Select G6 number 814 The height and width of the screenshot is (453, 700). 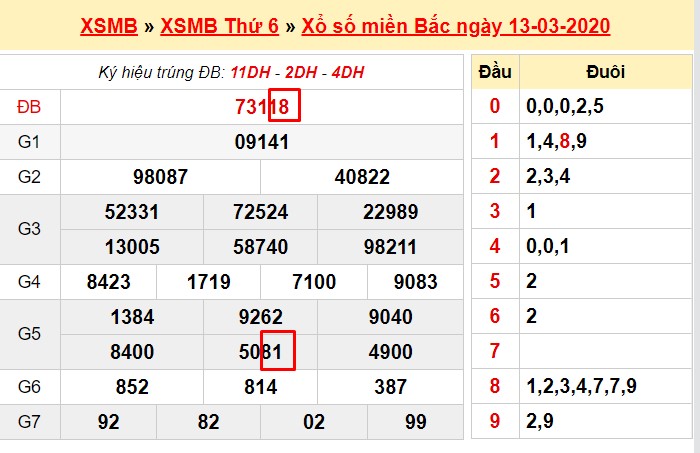(262, 387)
